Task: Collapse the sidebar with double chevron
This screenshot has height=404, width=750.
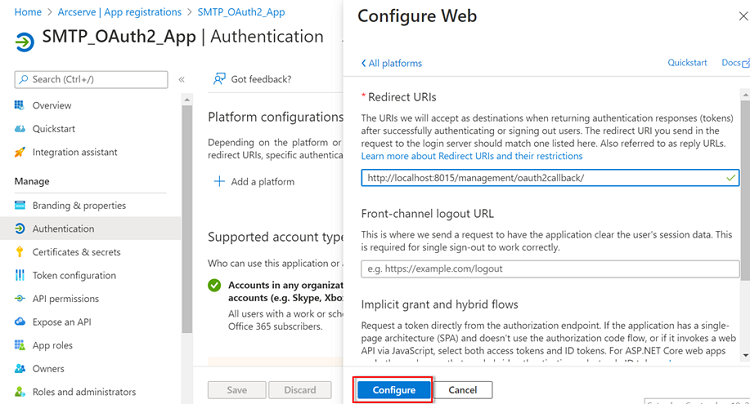Action: click(181, 79)
